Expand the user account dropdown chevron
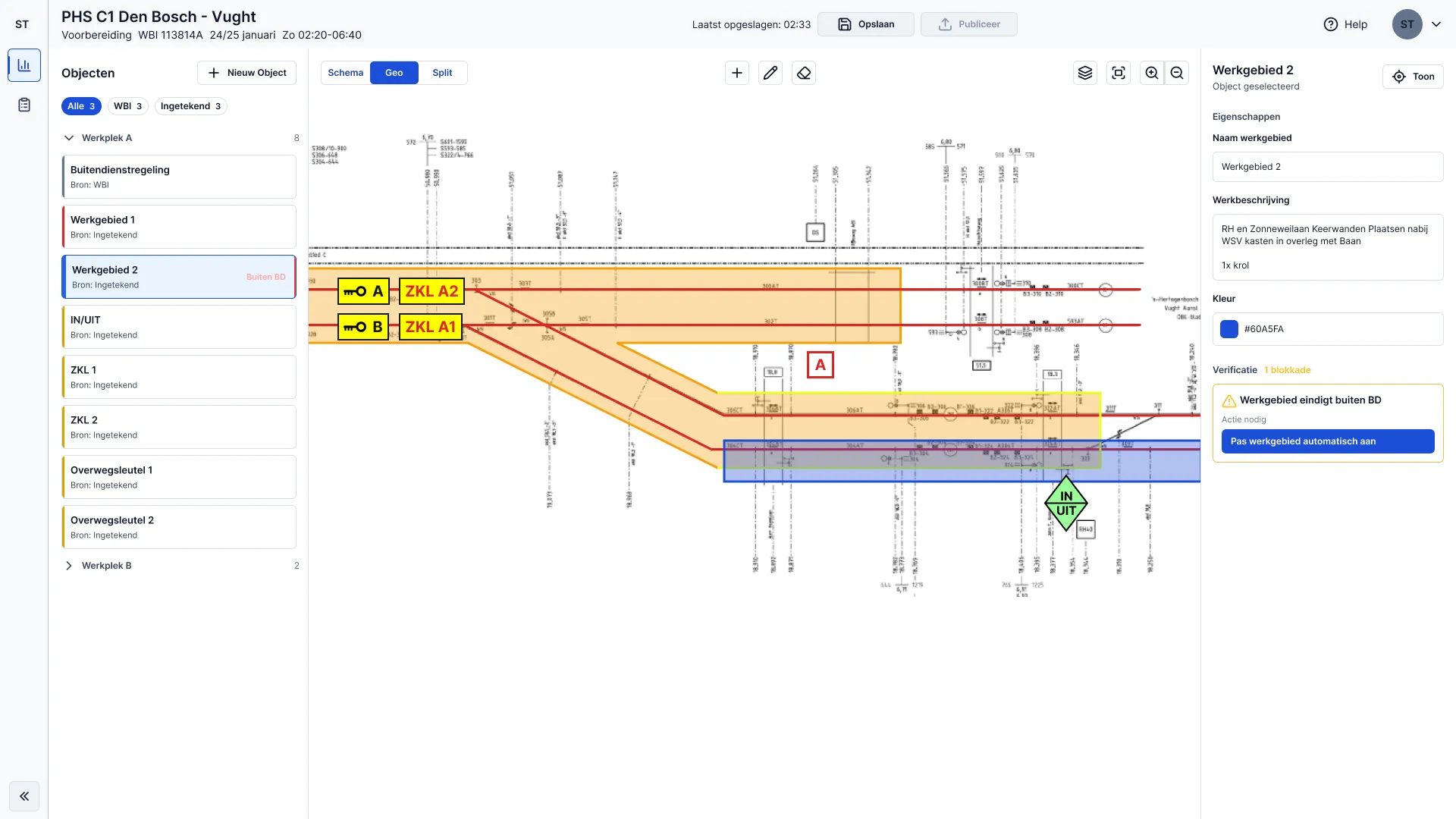The image size is (1456, 819). point(1436,24)
